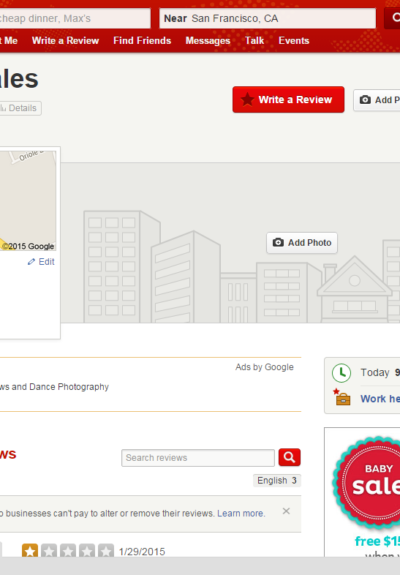Dismiss the reviews notice with X

click(286, 511)
